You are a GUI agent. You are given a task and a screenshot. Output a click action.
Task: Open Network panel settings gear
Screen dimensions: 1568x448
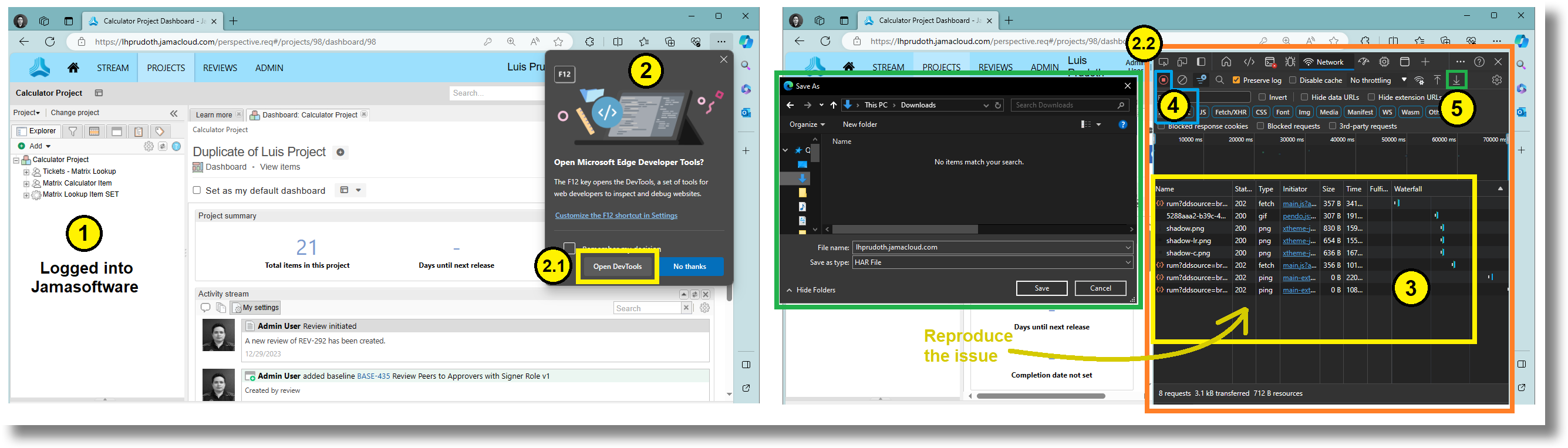click(x=1497, y=80)
